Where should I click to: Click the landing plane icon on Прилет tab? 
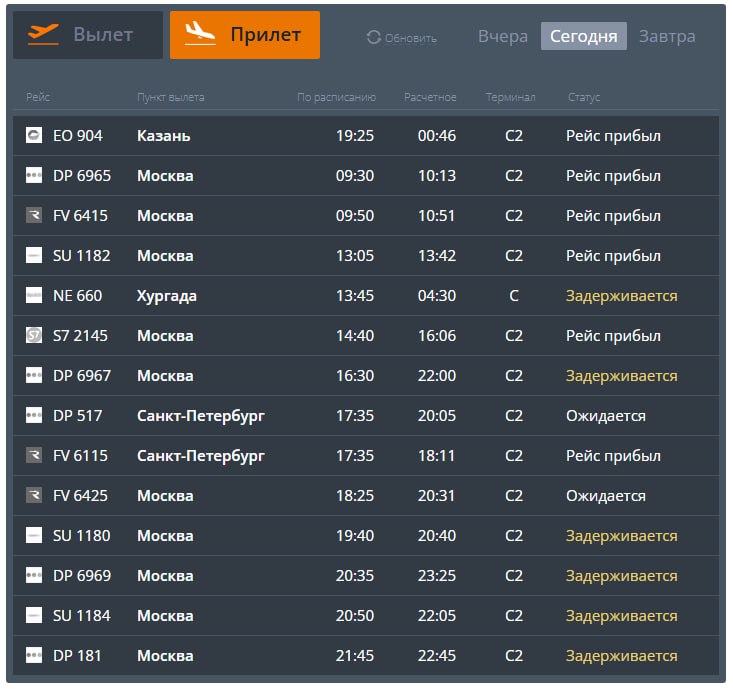click(200, 34)
